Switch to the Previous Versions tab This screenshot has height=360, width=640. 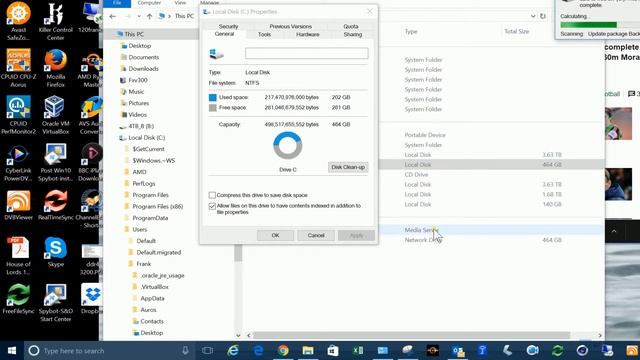(290, 26)
